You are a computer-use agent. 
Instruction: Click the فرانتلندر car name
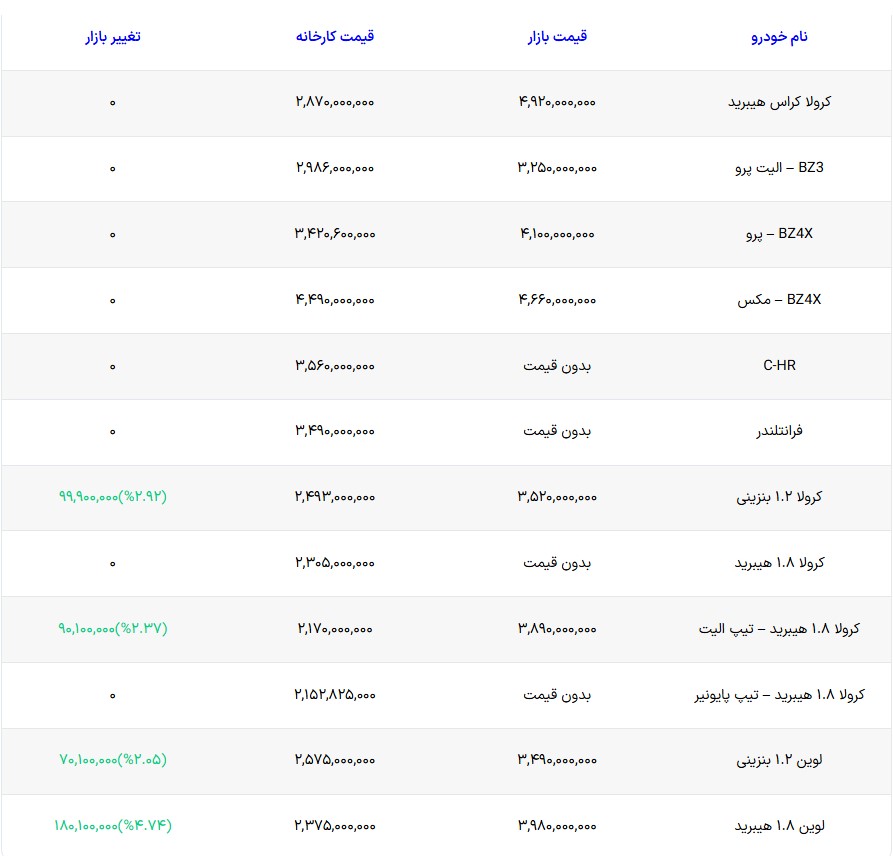click(779, 431)
